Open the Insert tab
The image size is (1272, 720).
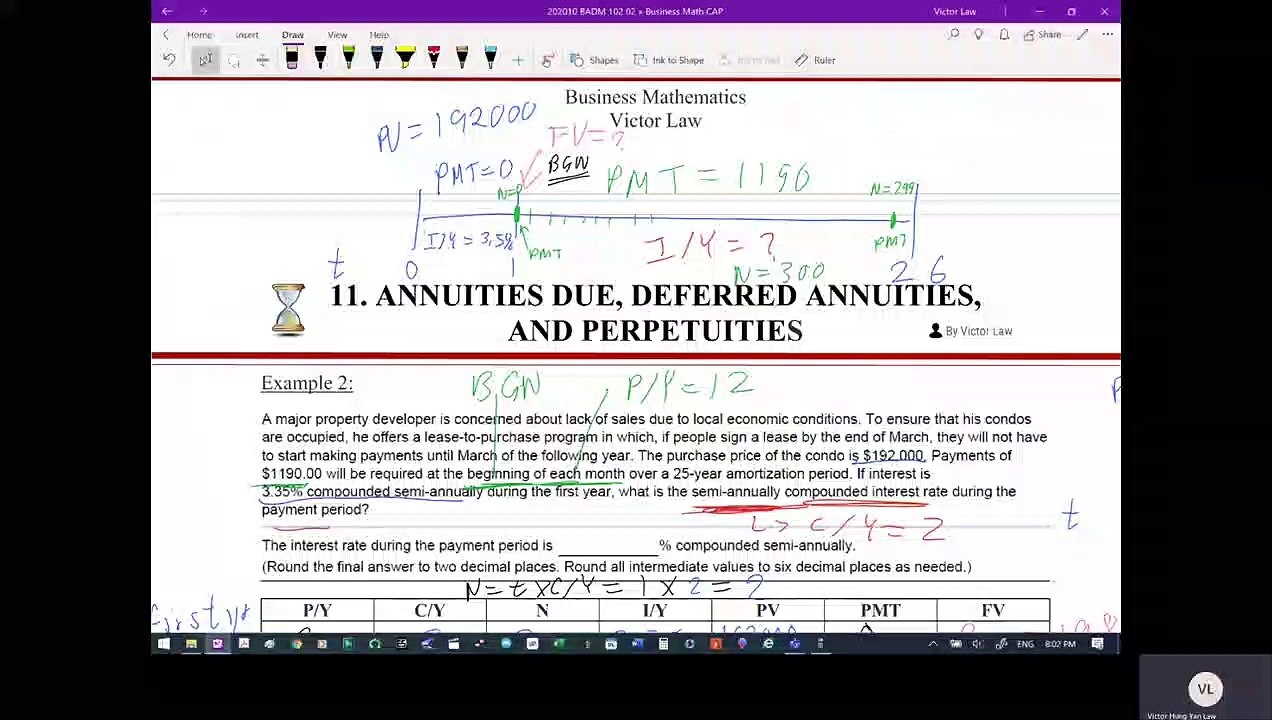click(247, 35)
